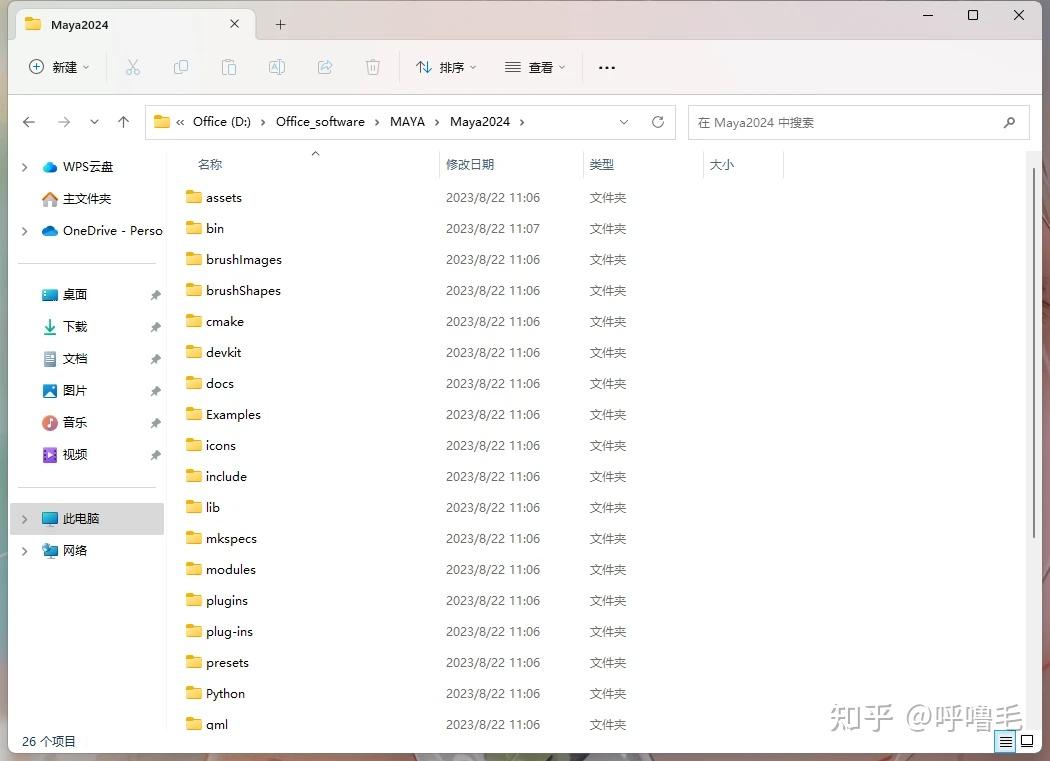Expand the WPS云盘 tree node
The image size is (1050, 761).
(x=25, y=167)
